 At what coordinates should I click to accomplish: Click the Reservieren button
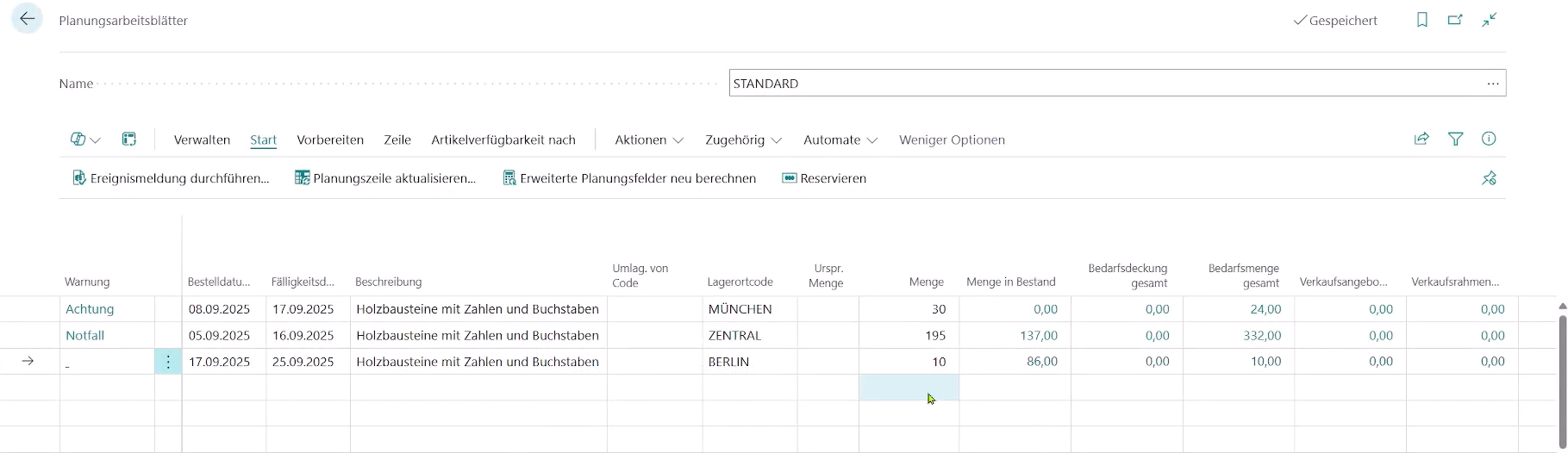click(824, 178)
